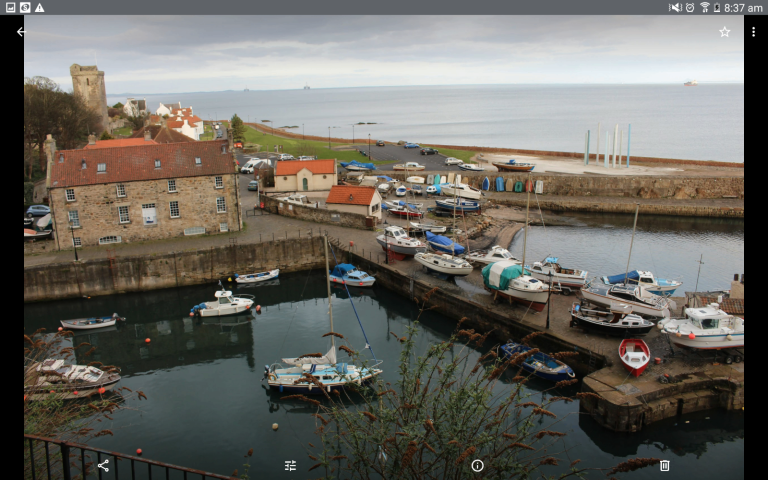Tap the battery status icon

[x=717, y=7]
